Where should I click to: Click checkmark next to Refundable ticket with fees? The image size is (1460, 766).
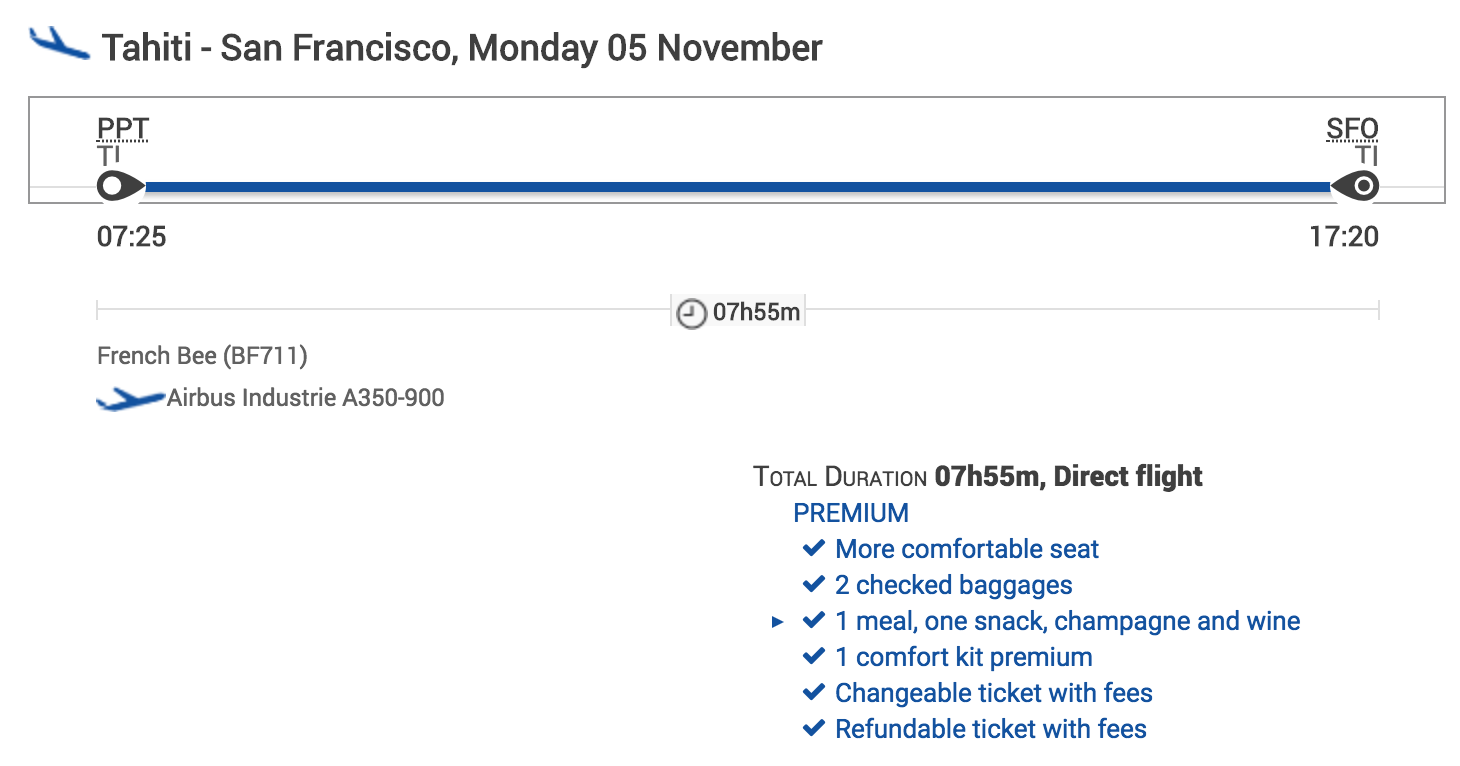(814, 729)
